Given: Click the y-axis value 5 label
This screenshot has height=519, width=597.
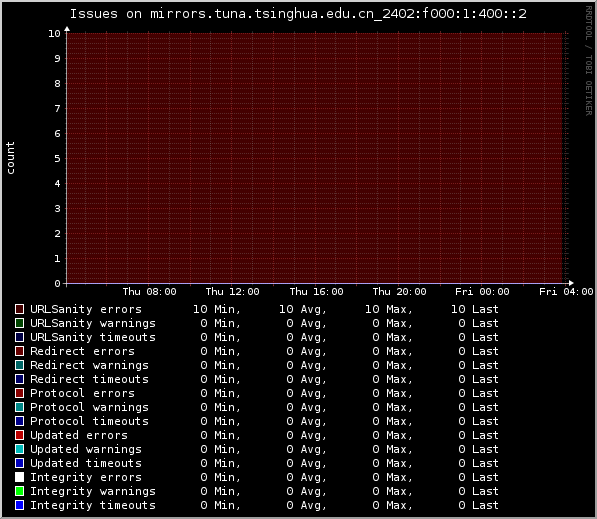Looking at the screenshot, I should pyautogui.click(x=57, y=158).
